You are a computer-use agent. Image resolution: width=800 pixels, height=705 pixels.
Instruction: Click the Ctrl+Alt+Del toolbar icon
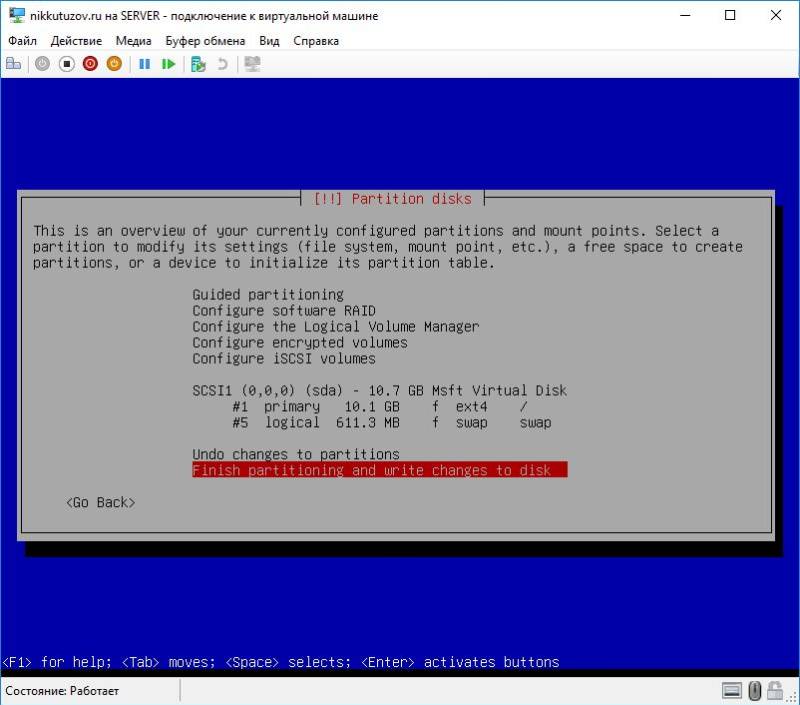point(14,64)
